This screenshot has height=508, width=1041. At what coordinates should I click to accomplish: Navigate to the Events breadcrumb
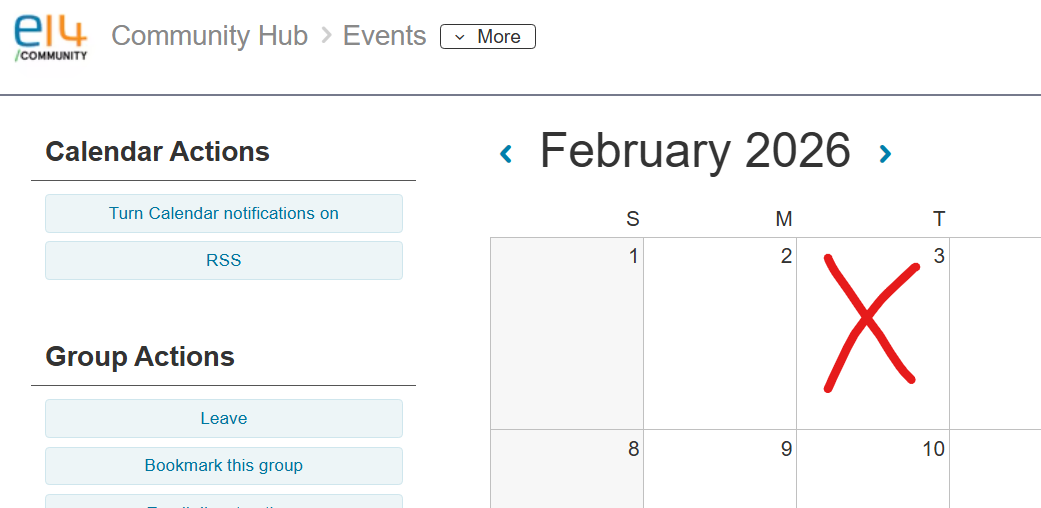(384, 36)
